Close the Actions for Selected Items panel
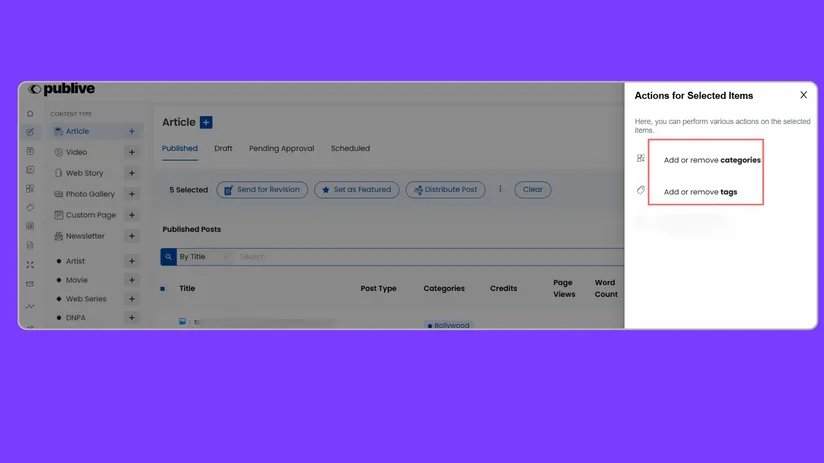 [x=804, y=95]
